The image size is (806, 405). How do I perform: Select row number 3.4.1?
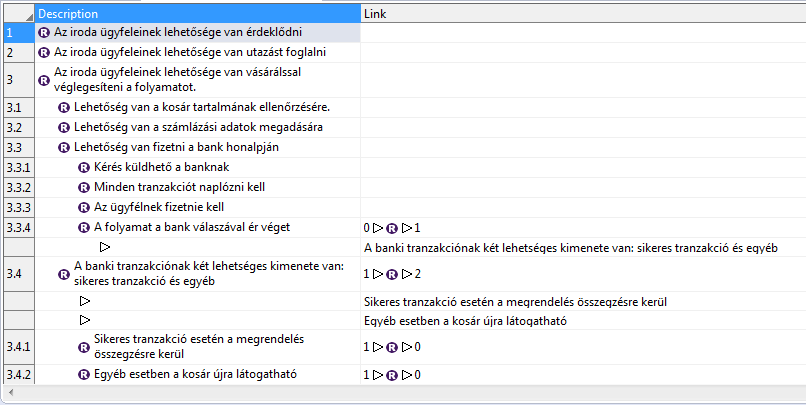point(19,347)
